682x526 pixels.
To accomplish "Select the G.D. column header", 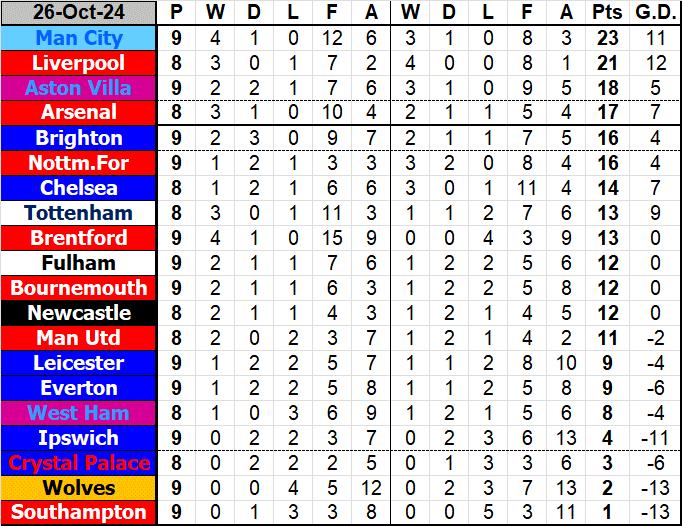I will pyautogui.click(x=655, y=13).
